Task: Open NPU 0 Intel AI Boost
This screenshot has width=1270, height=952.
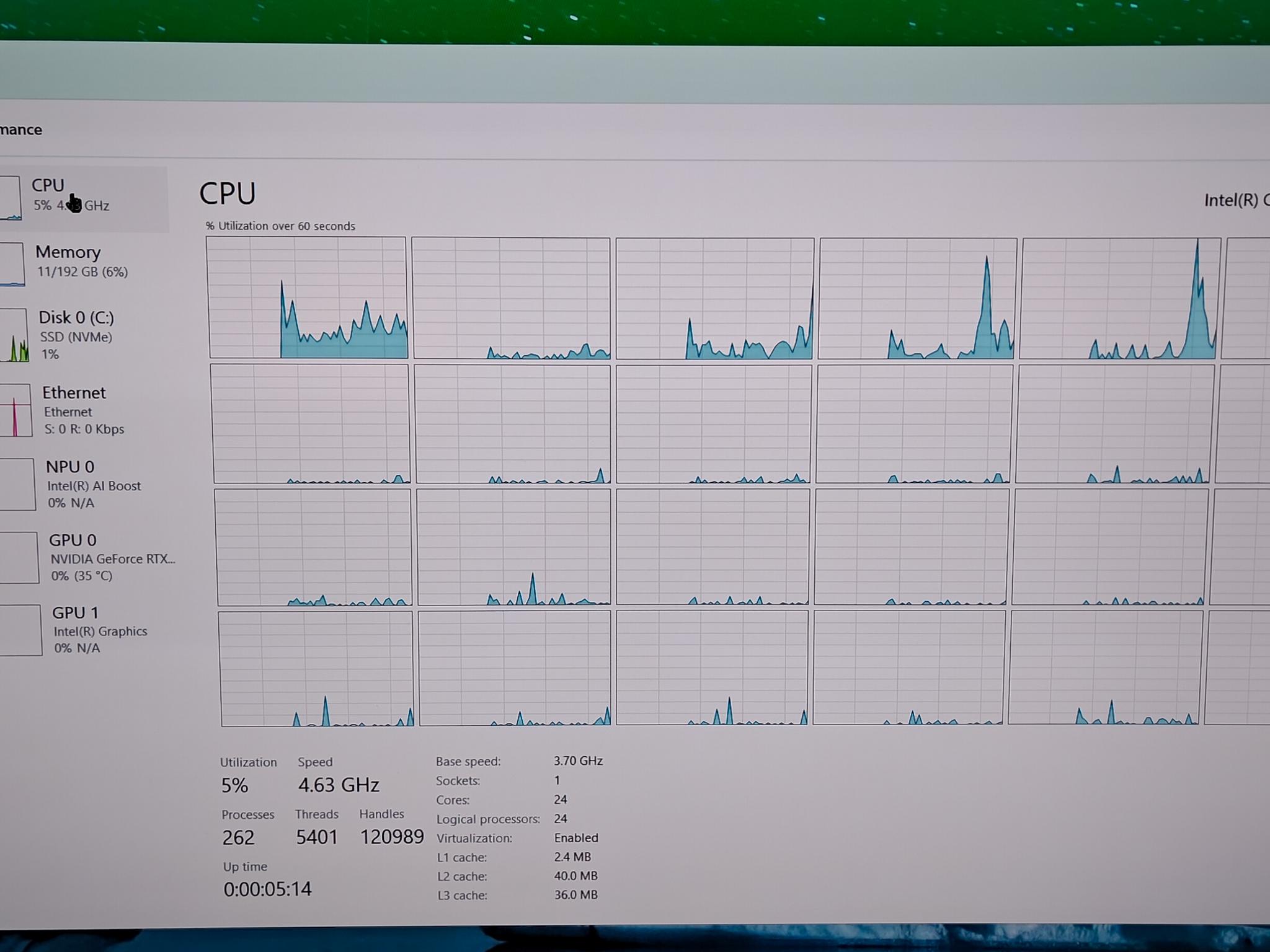Action: [x=87, y=484]
